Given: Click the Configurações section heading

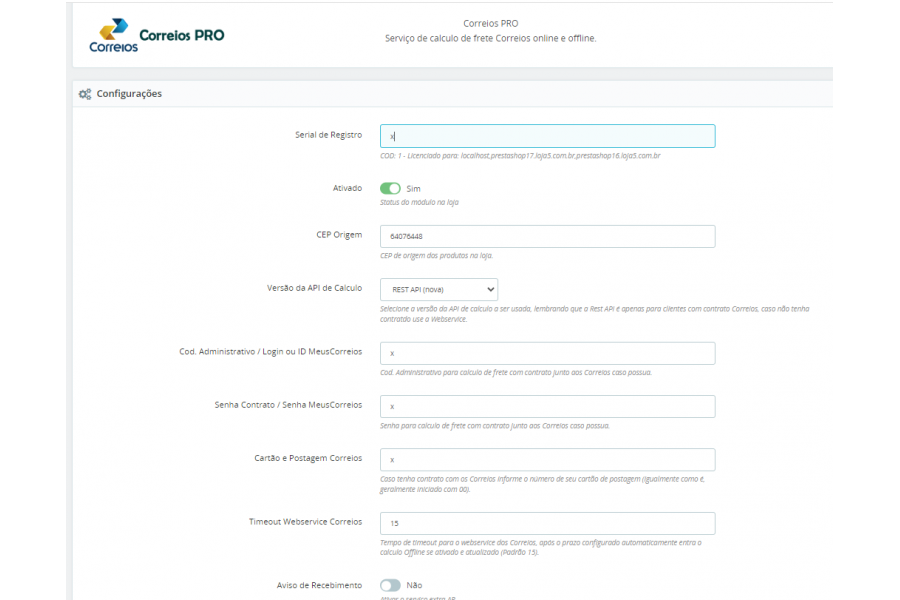Looking at the screenshot, I should pyautogui.click(x=129, y=94).
